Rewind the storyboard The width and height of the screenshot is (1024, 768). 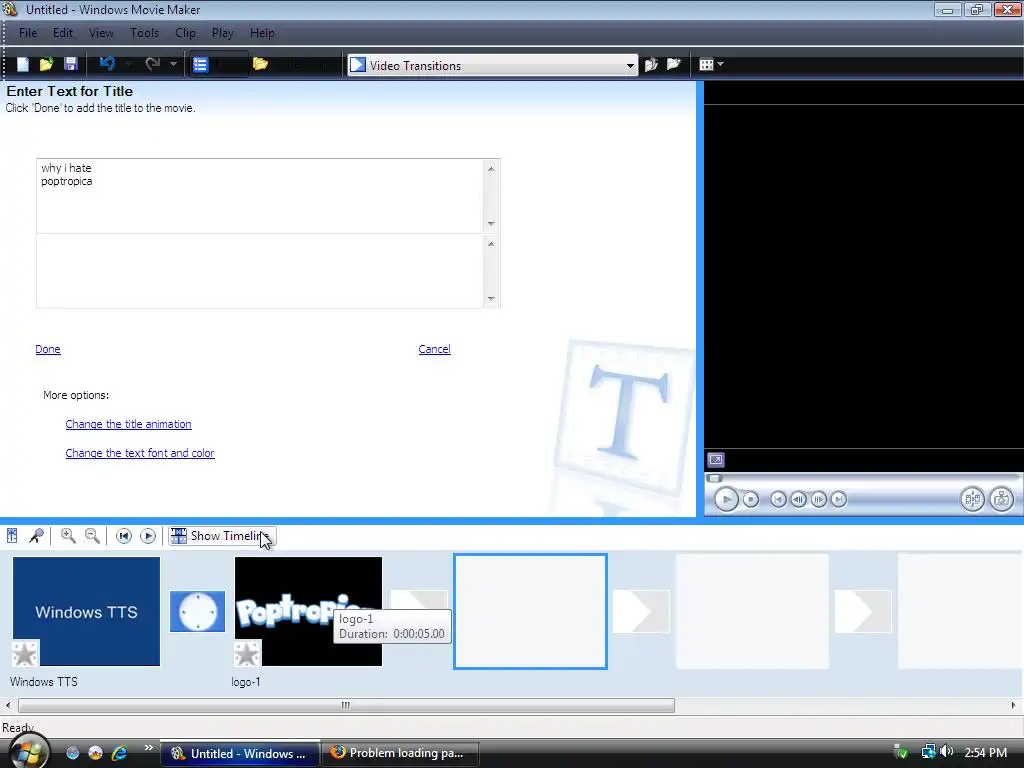[123, 536]
